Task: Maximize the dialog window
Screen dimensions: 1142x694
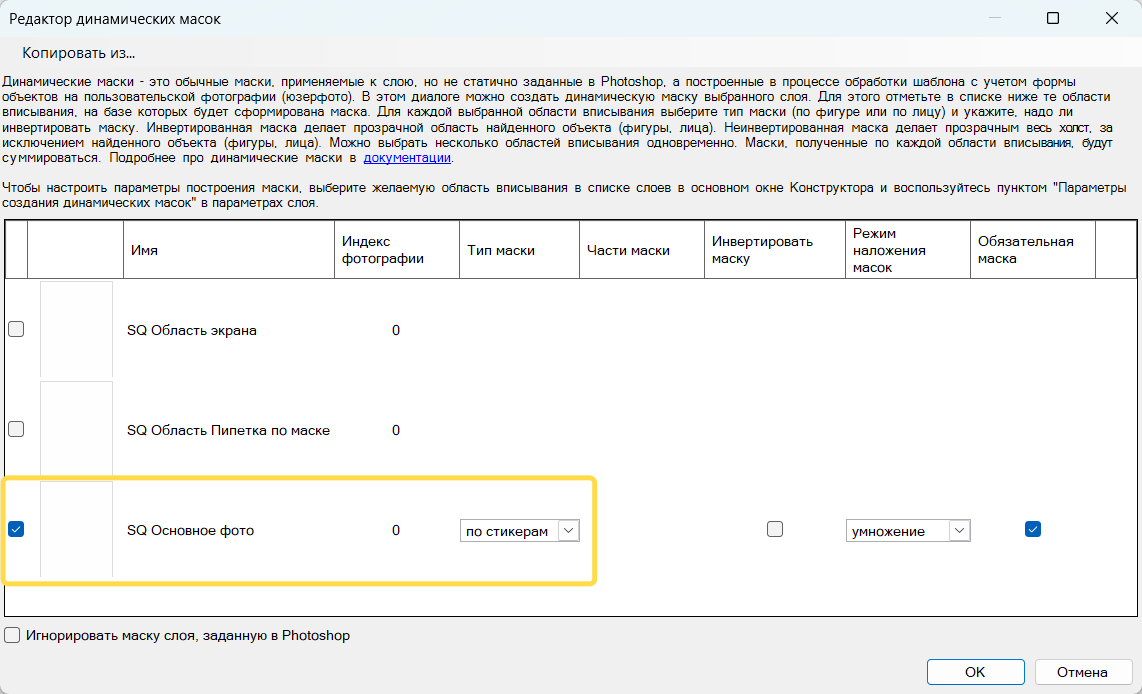Action: point(1053,18)
